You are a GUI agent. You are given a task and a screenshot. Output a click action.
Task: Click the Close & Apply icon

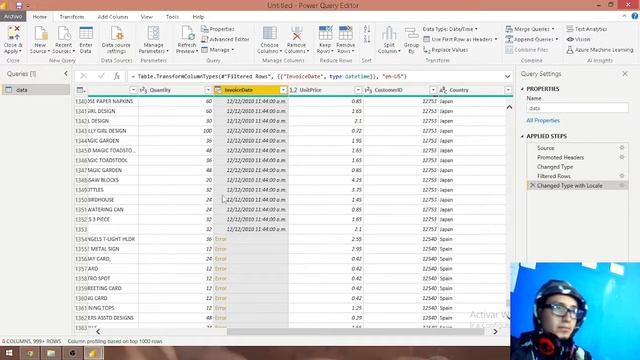point(13,40)
